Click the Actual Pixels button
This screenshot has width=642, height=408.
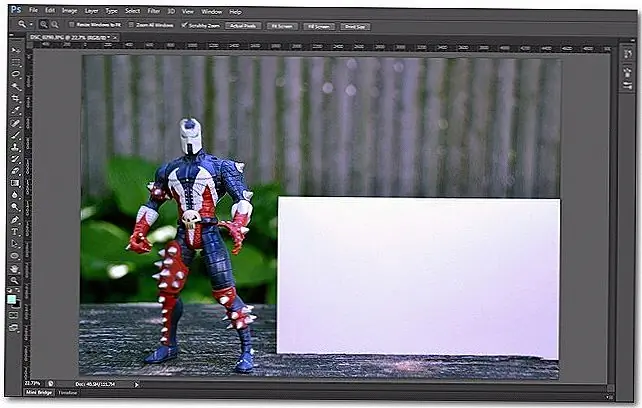[x=241, y=25]
